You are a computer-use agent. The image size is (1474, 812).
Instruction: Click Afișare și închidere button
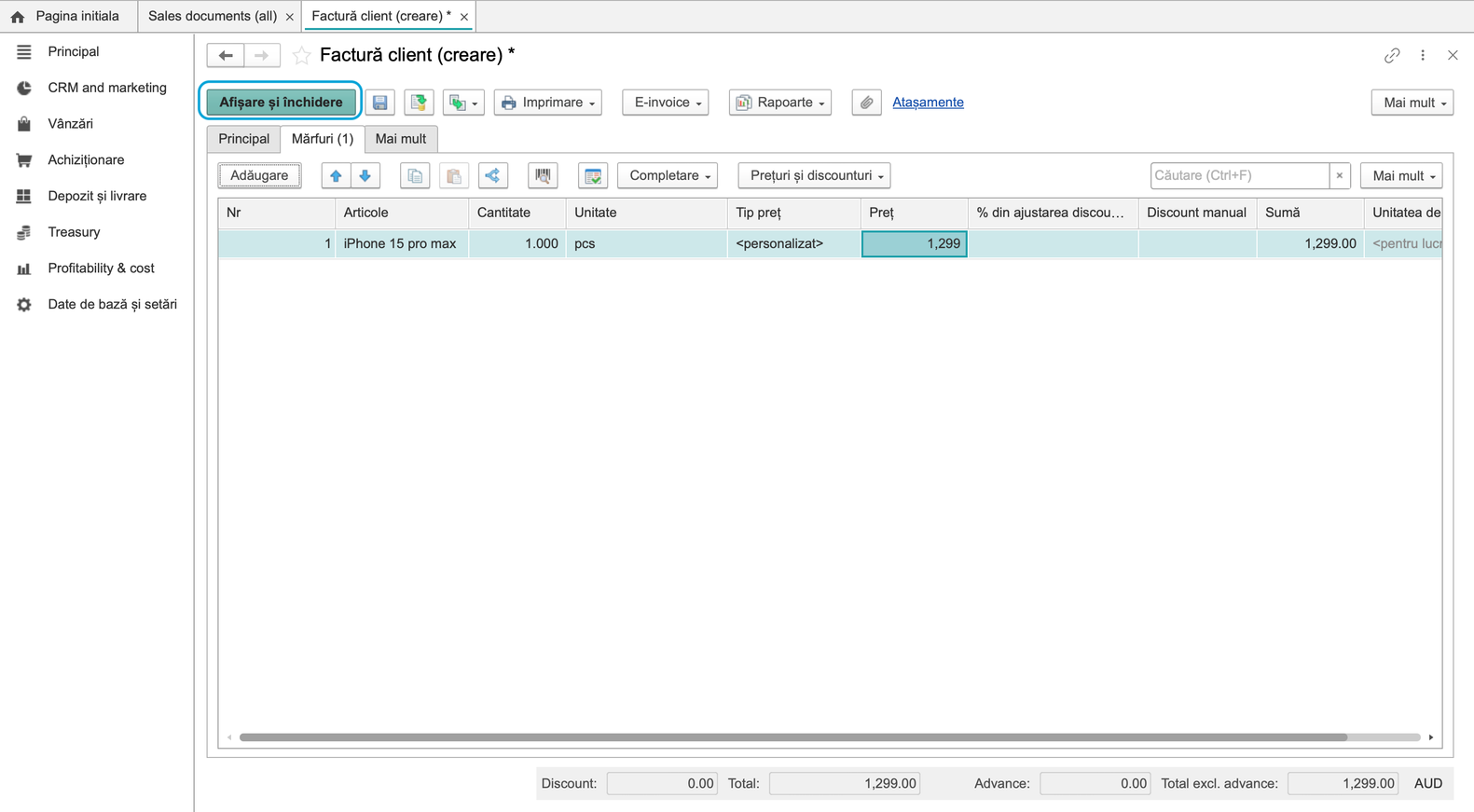point(281,103)
